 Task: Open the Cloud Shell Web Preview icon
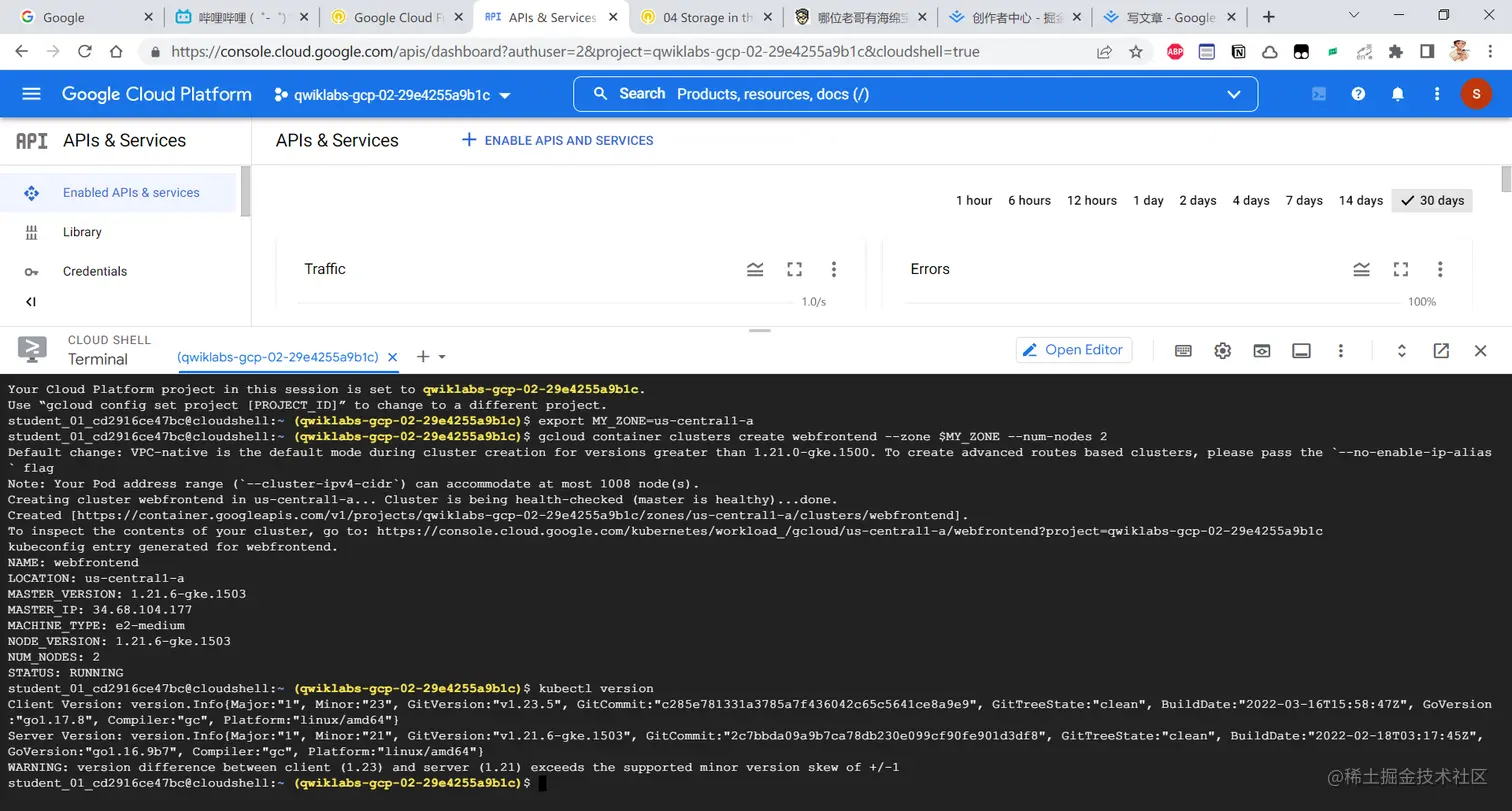tap(1262, 350)
